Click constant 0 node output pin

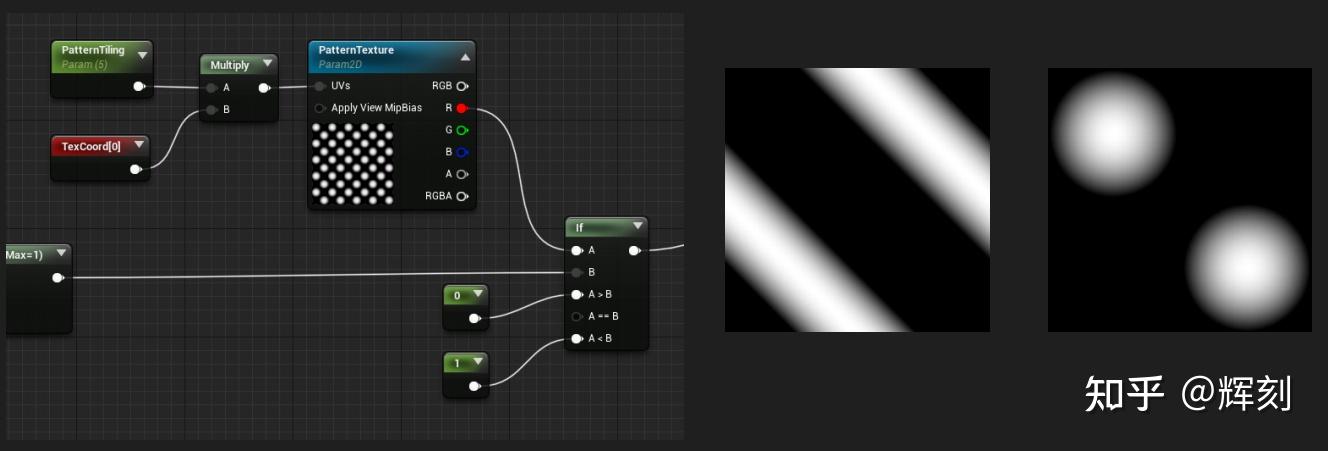pos(475,319)
